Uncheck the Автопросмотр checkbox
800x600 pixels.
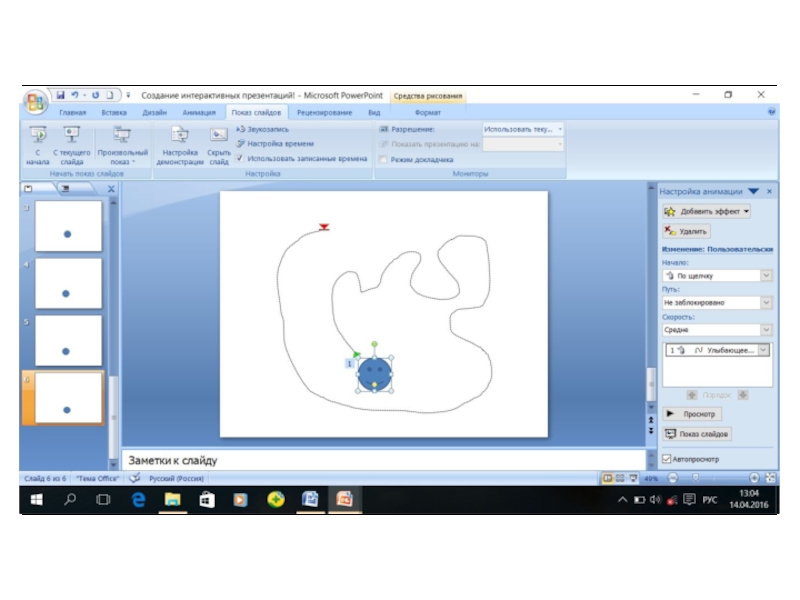click(x=667, y=459)
